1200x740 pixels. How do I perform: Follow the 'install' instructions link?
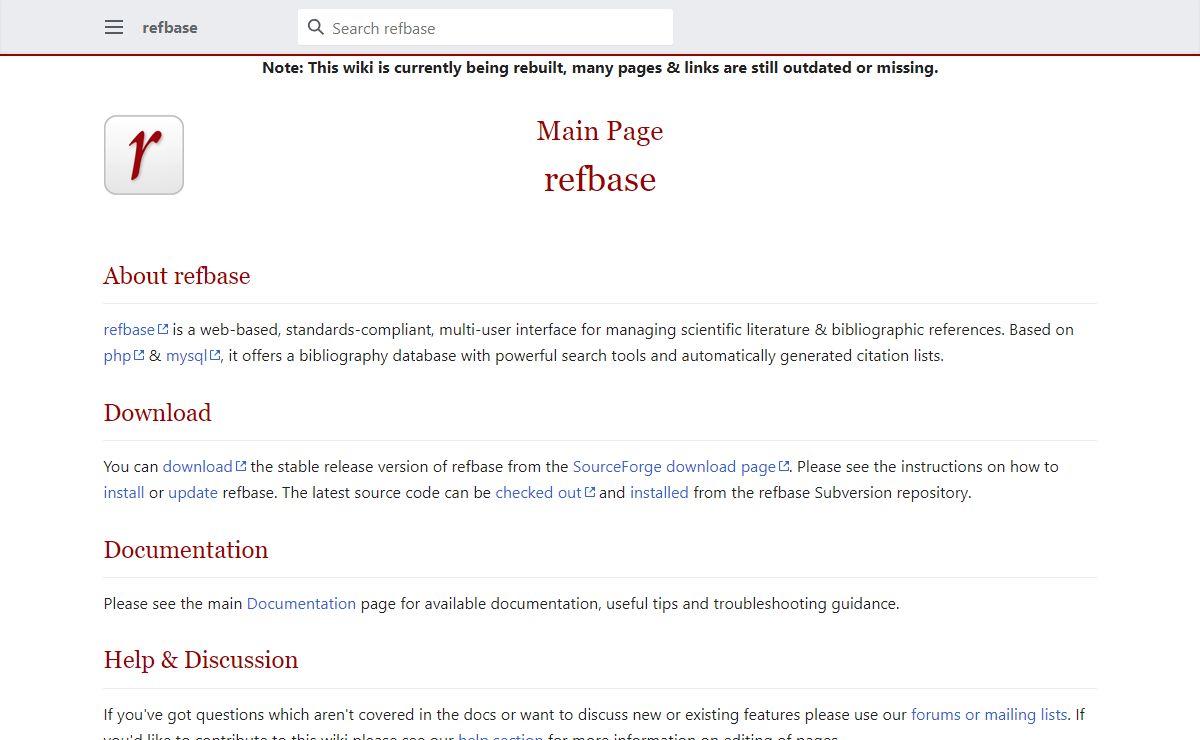[x=124, y=492]
